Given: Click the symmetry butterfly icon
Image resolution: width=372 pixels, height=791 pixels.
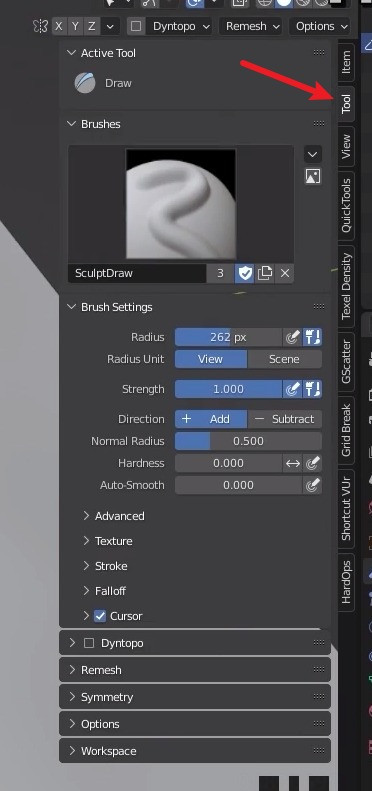Looking at the screenshot, I should (40, 26).
